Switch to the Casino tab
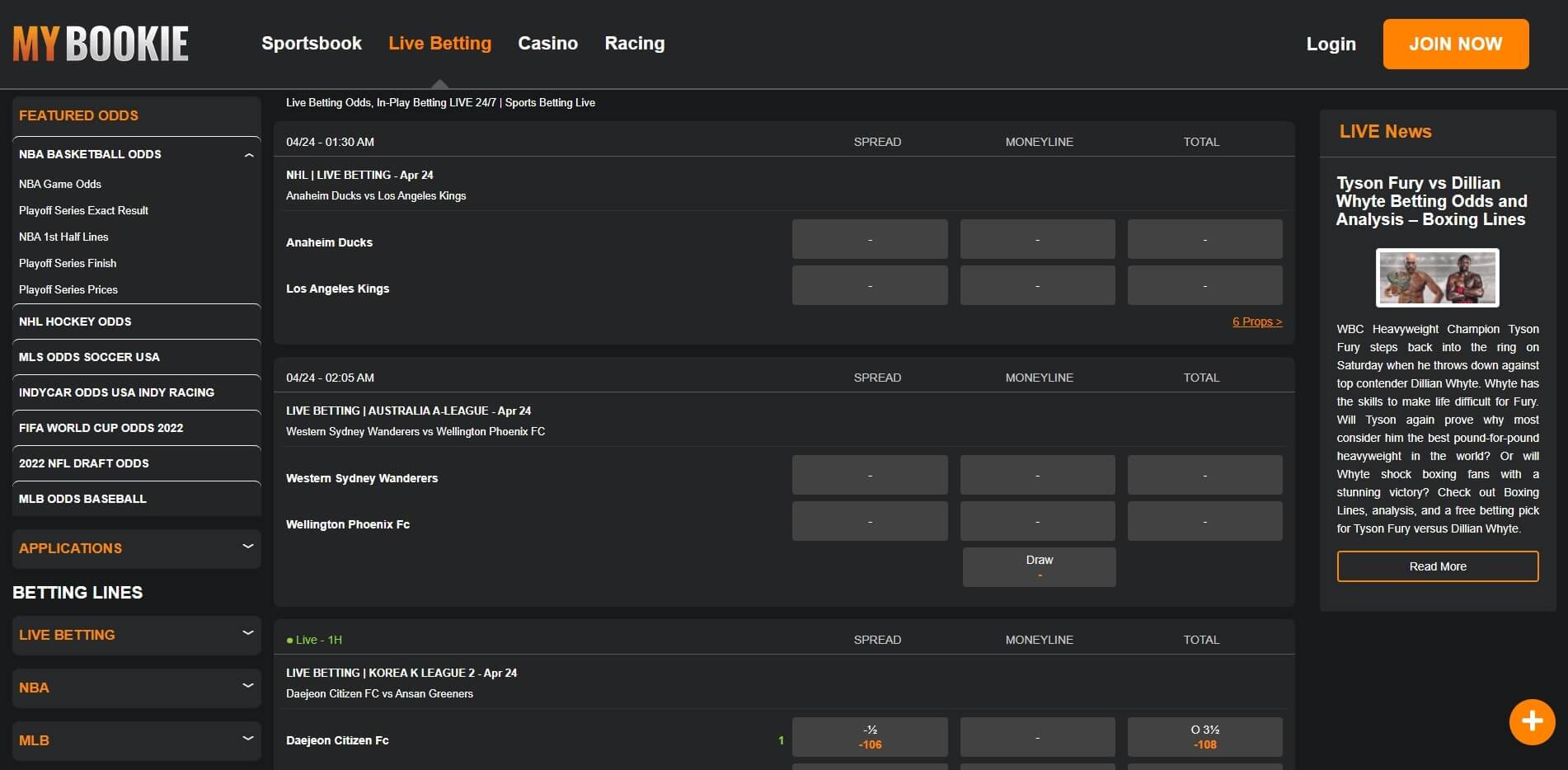Screen dimensions: 1568x770 click(x=547, y=43)
